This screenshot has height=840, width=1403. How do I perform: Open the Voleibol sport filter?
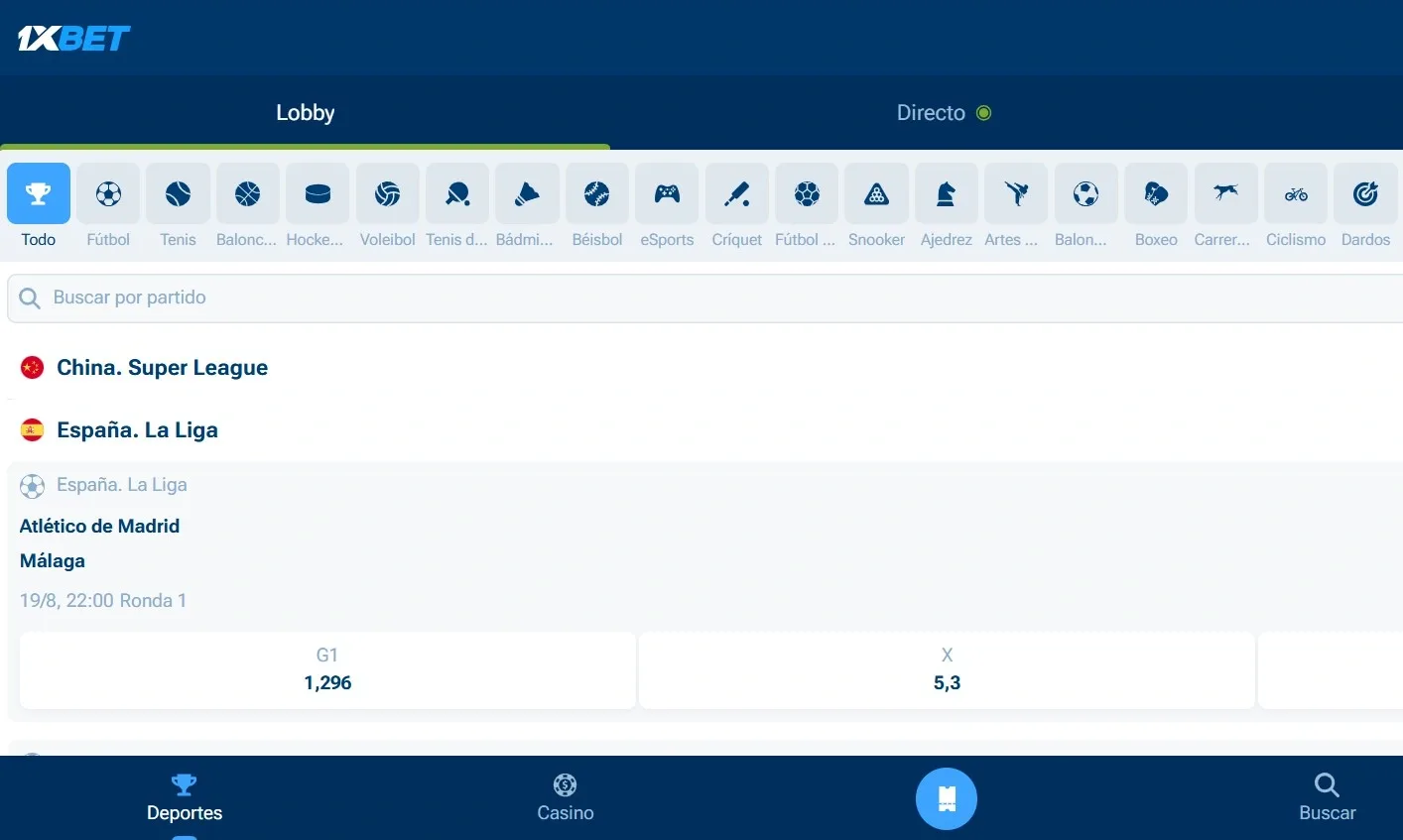click(x=388, y=193)
